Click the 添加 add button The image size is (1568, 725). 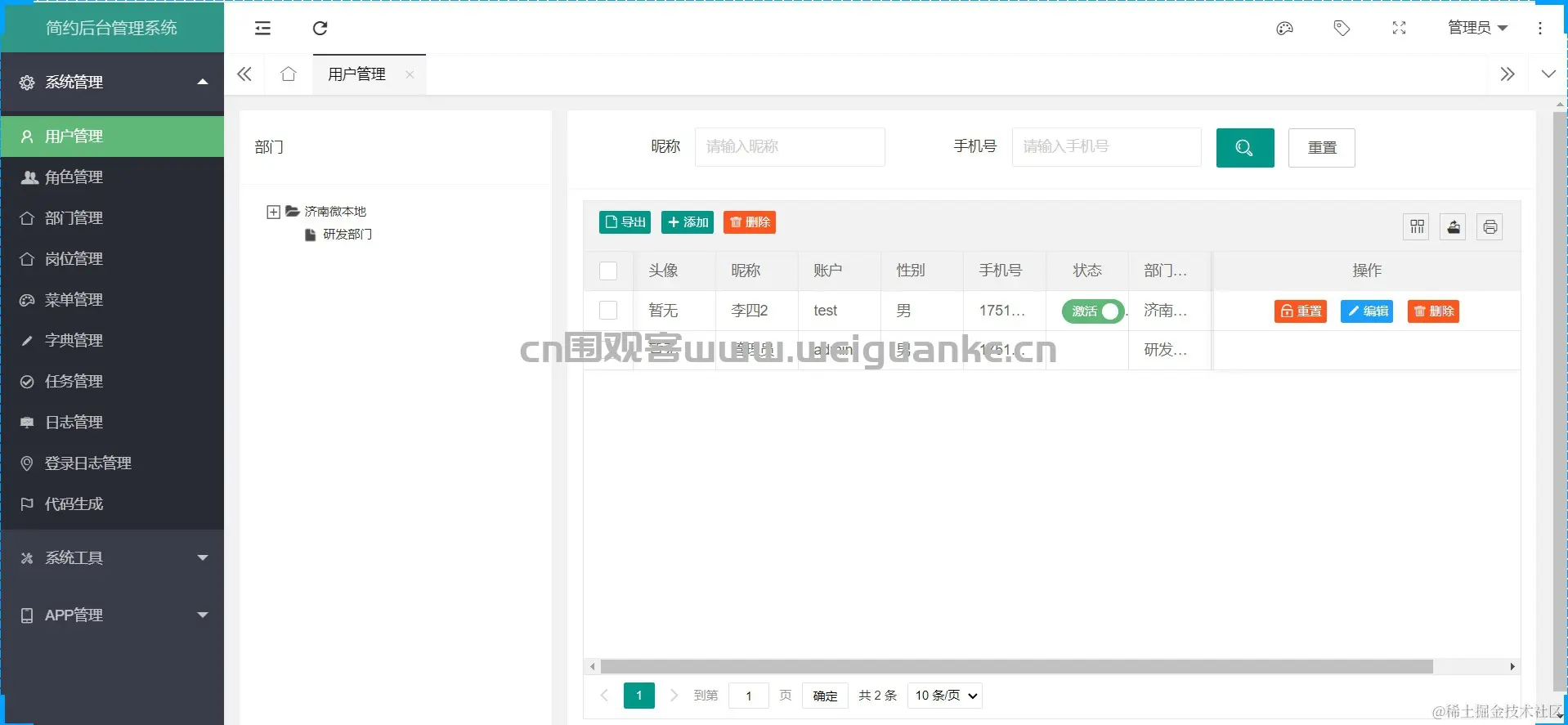pos(688,222)
